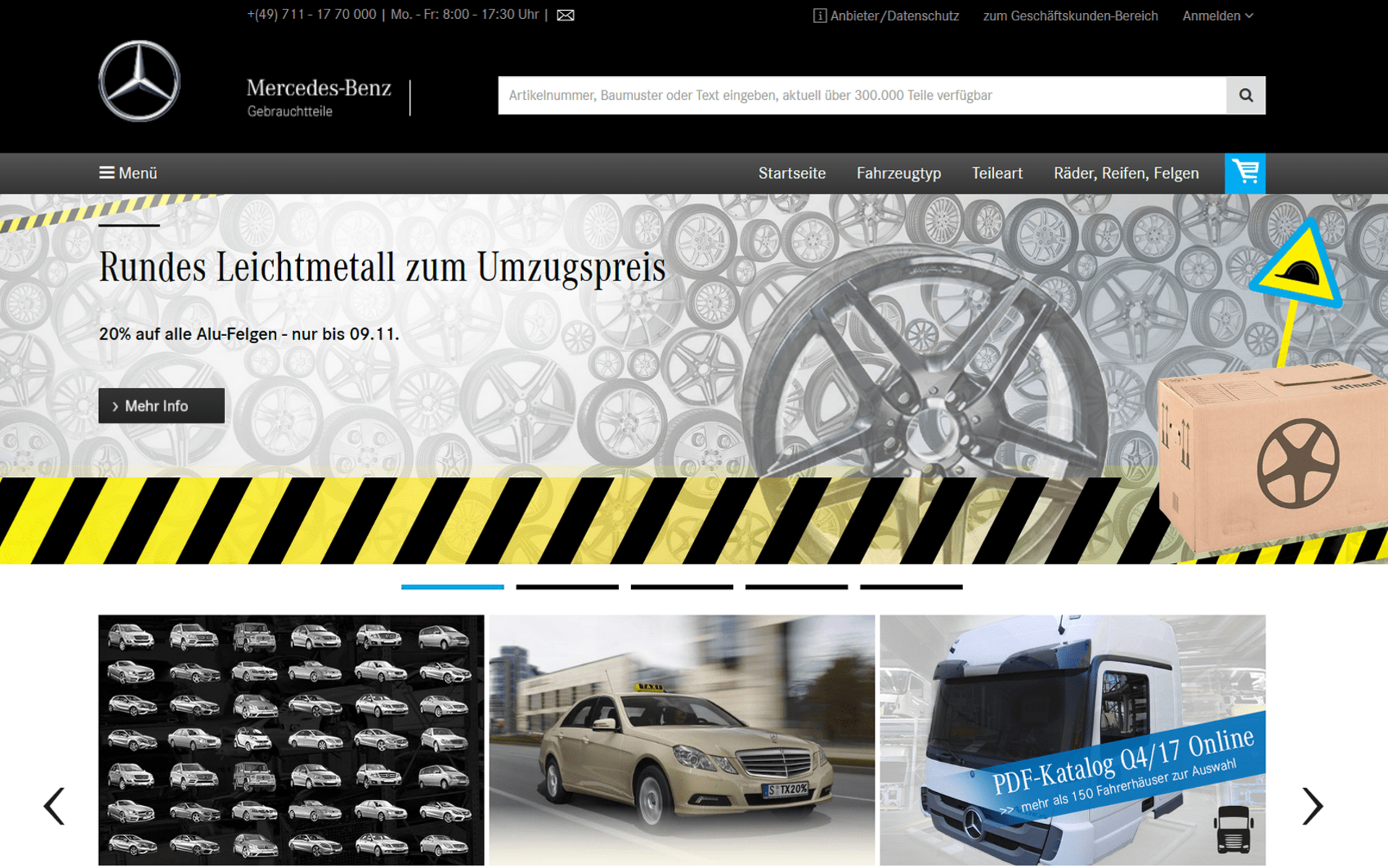Select the third banner slide indicator
This screenshot has height=868, width=1388.
682,587
